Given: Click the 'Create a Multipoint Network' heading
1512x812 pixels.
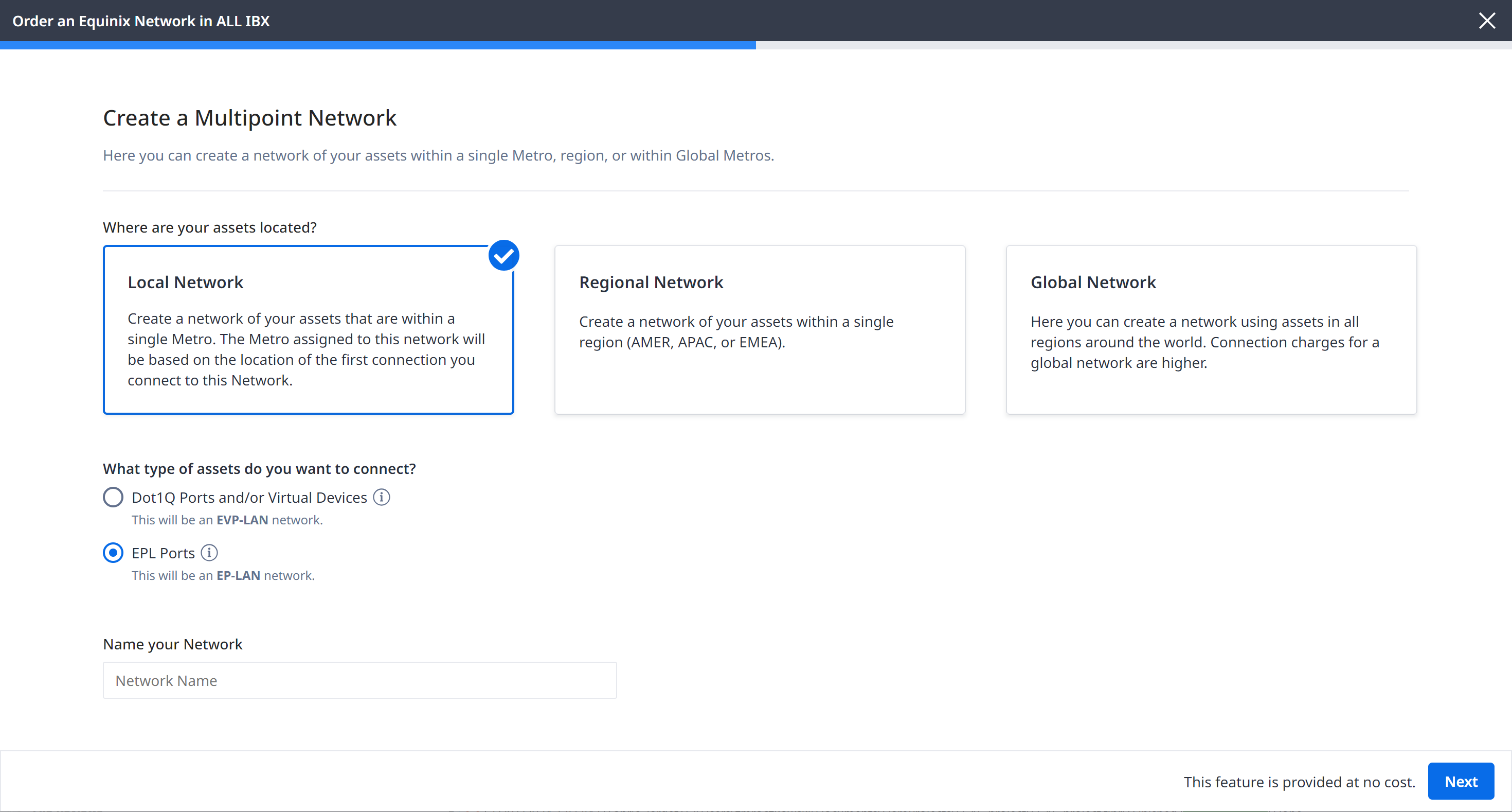Looking at the screenshot, I should [249, 118].
